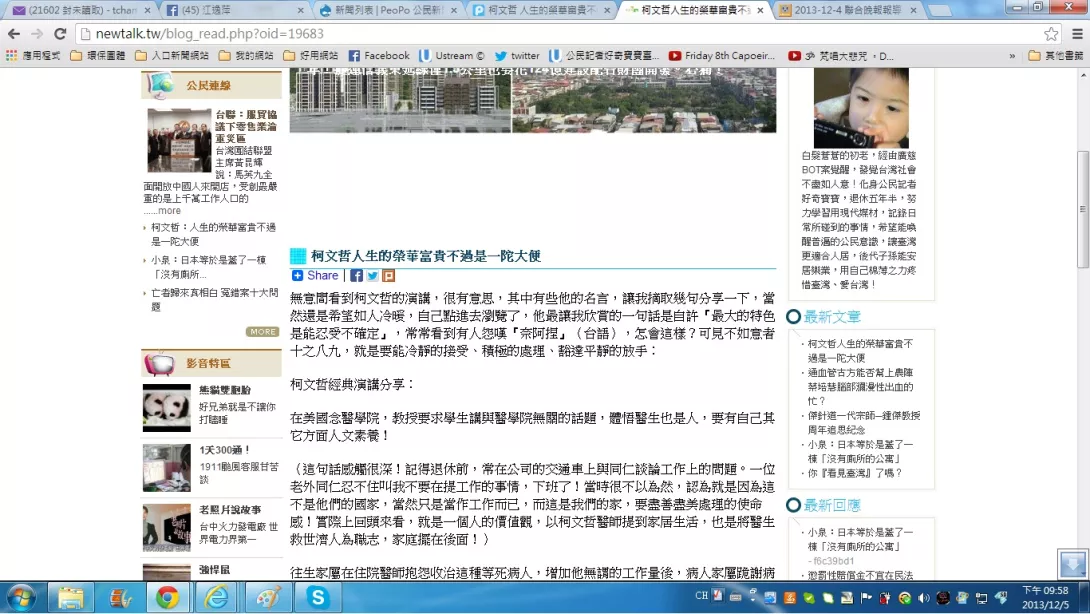This screenshot has height=614, width=1090.
Task: Launch Internet Explorer from the taskbar
Action: pyautogui.click(x=217, y=597)
